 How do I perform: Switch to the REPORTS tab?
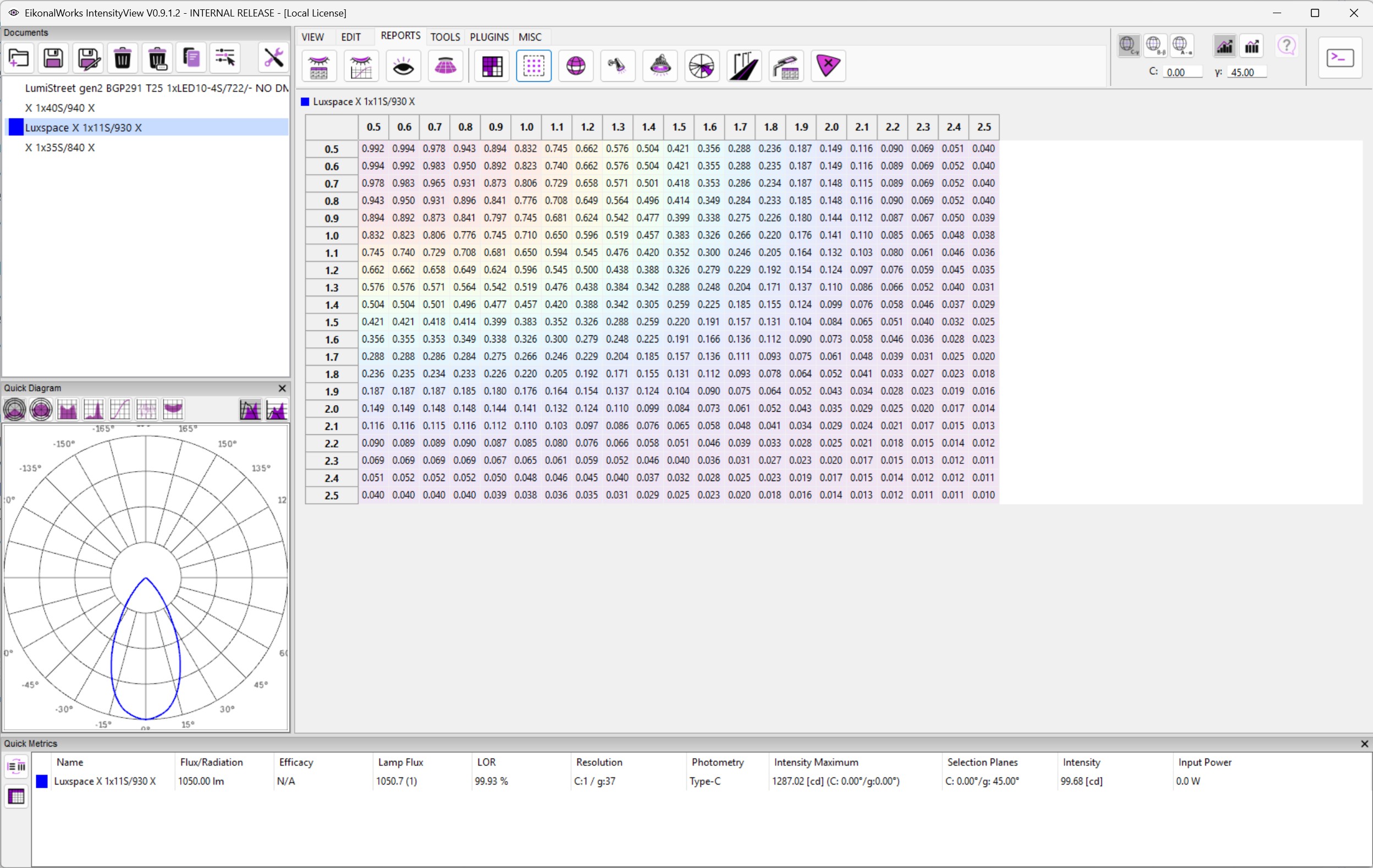[x=400, y=36]
